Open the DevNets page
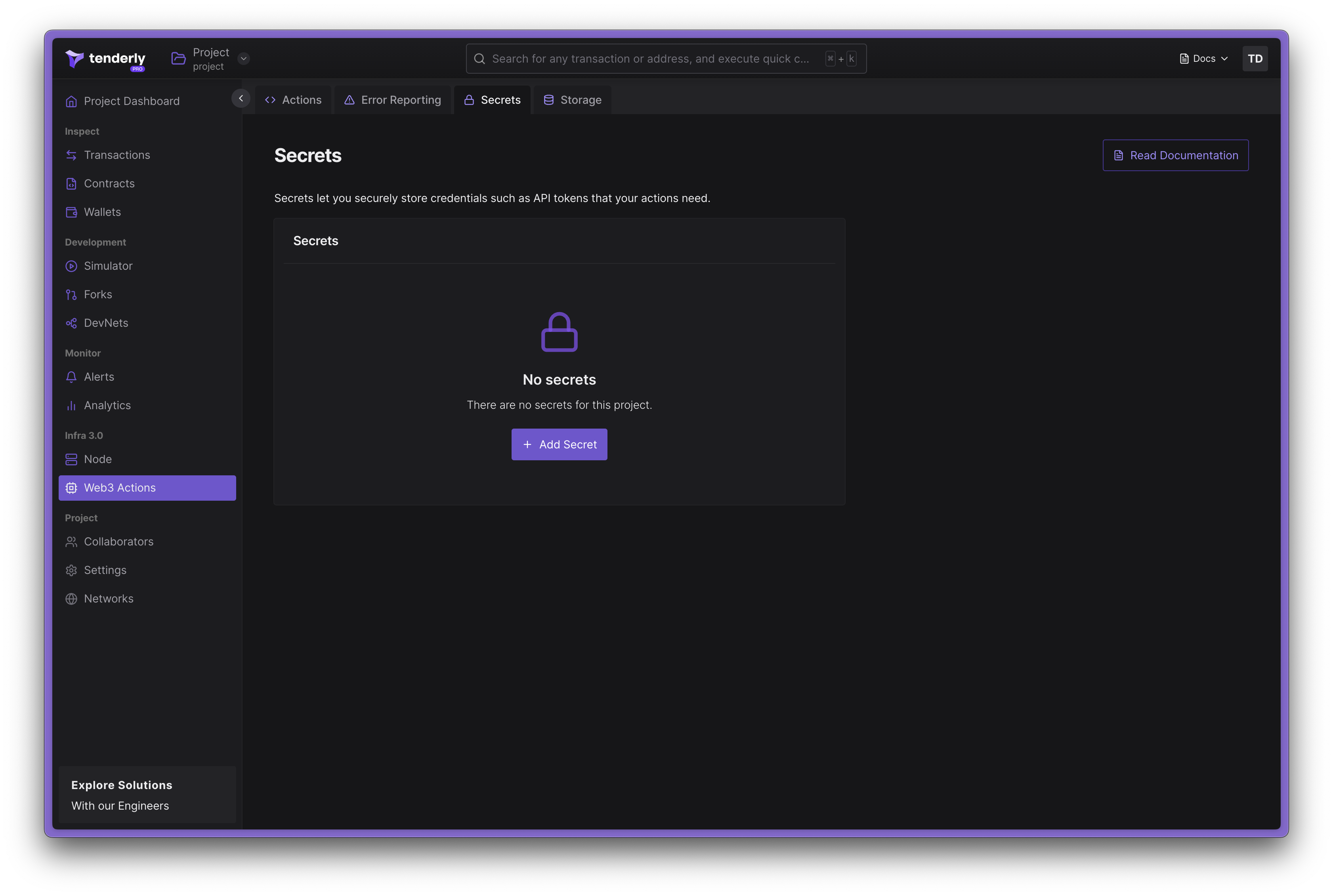 click(x=147, y=323)
